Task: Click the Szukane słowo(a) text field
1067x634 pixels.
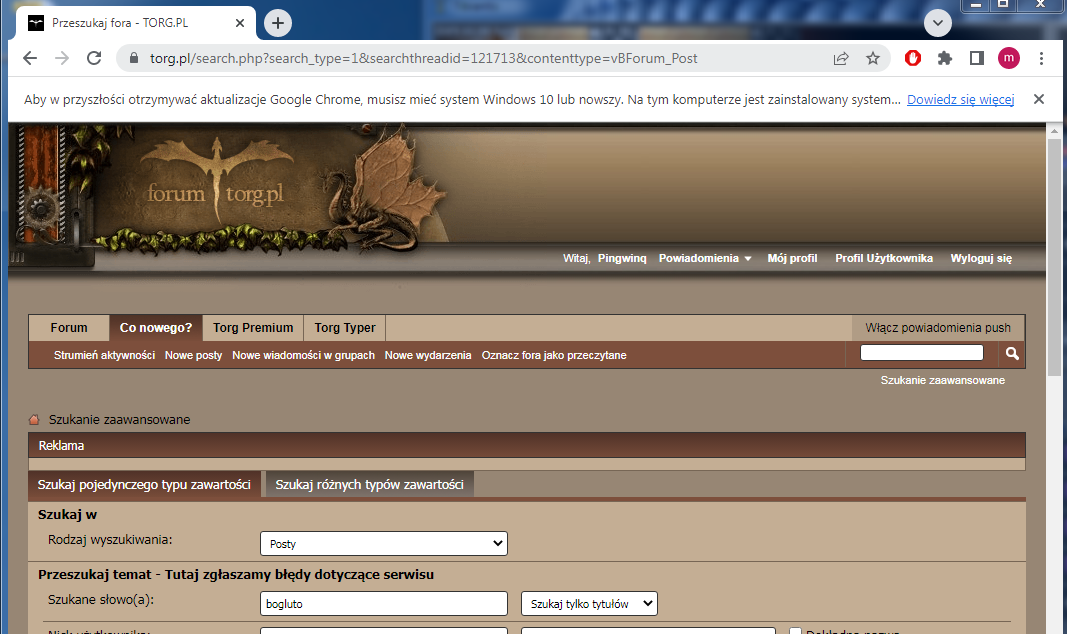Action: [384, 603]
